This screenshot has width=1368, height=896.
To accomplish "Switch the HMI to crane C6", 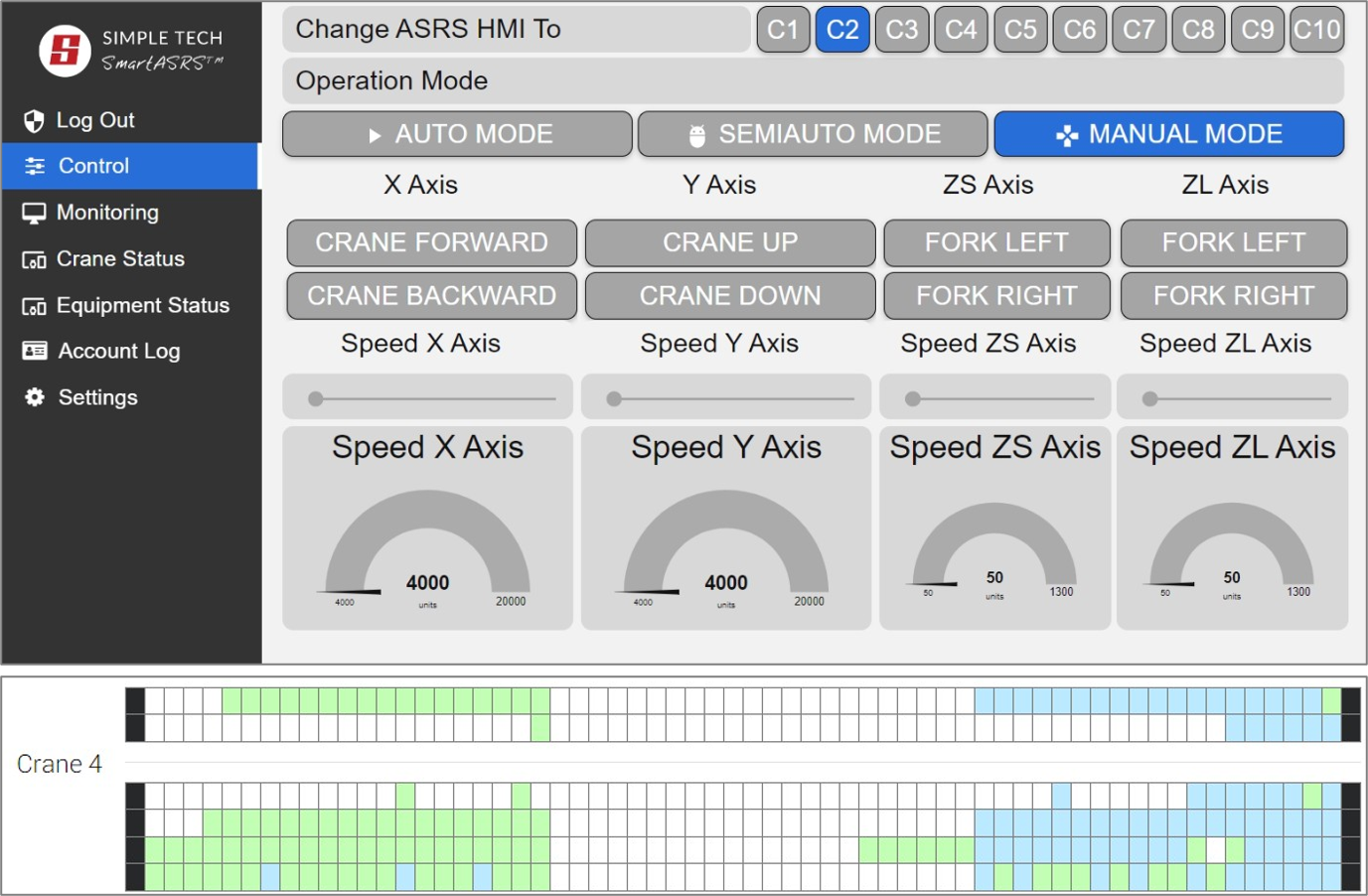I will point(1080,30).
